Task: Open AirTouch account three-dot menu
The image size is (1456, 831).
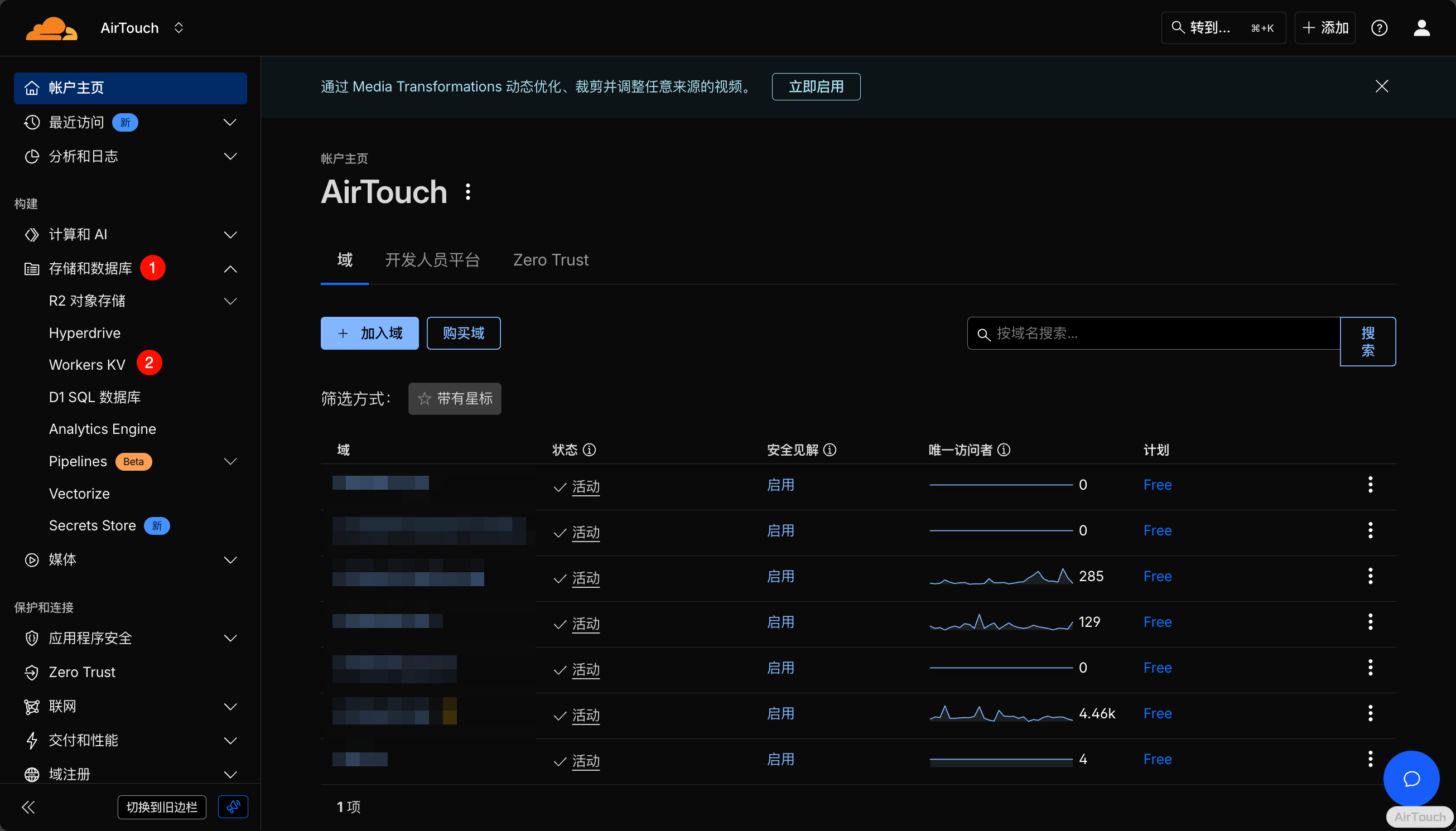Action: (468, 192)
